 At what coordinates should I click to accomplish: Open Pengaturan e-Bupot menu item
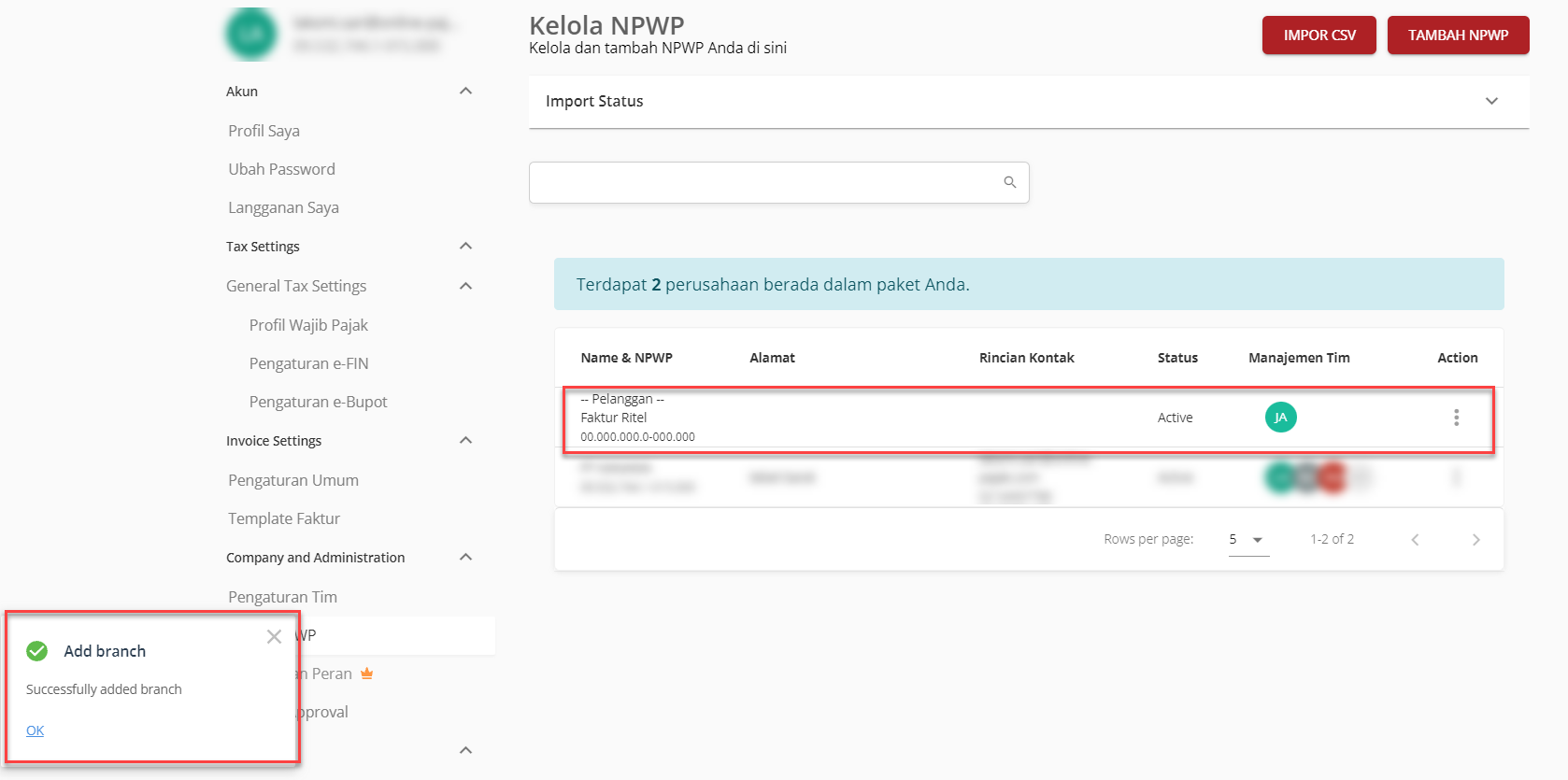click(318, 402)
